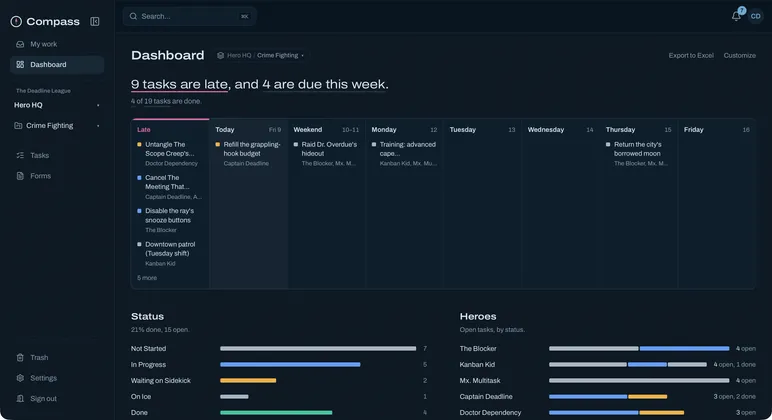772x420 pixels.
Task: Click '4 are due this week' link
Action: (324, 84)
